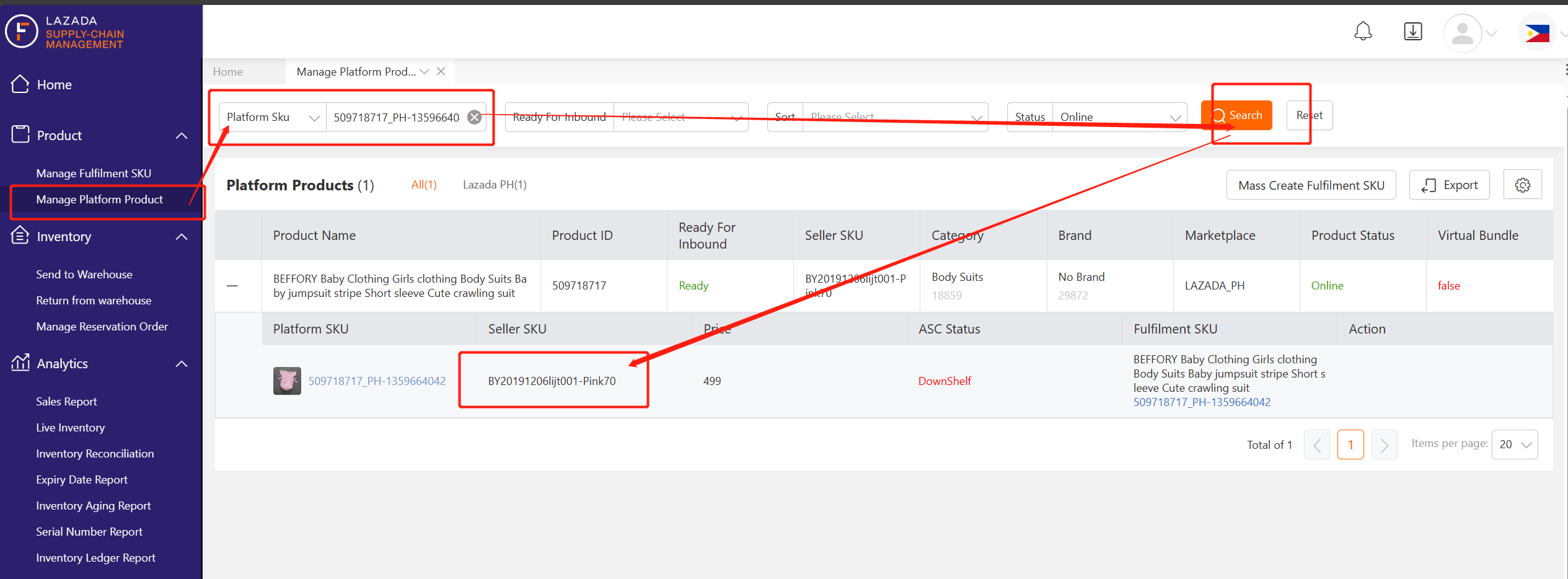Click the orange Search button
1568x579 pixels.
coord(1236,115)
